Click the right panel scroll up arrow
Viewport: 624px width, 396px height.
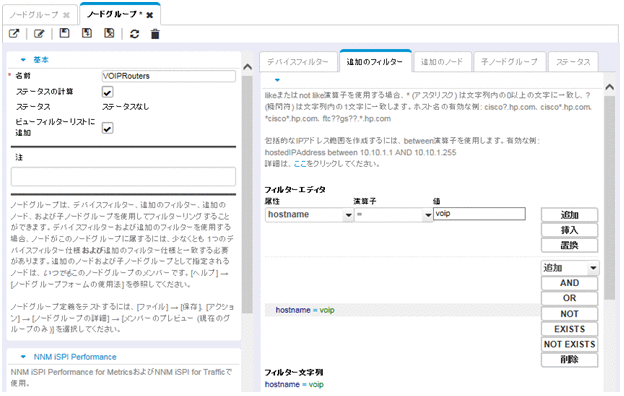609,87
